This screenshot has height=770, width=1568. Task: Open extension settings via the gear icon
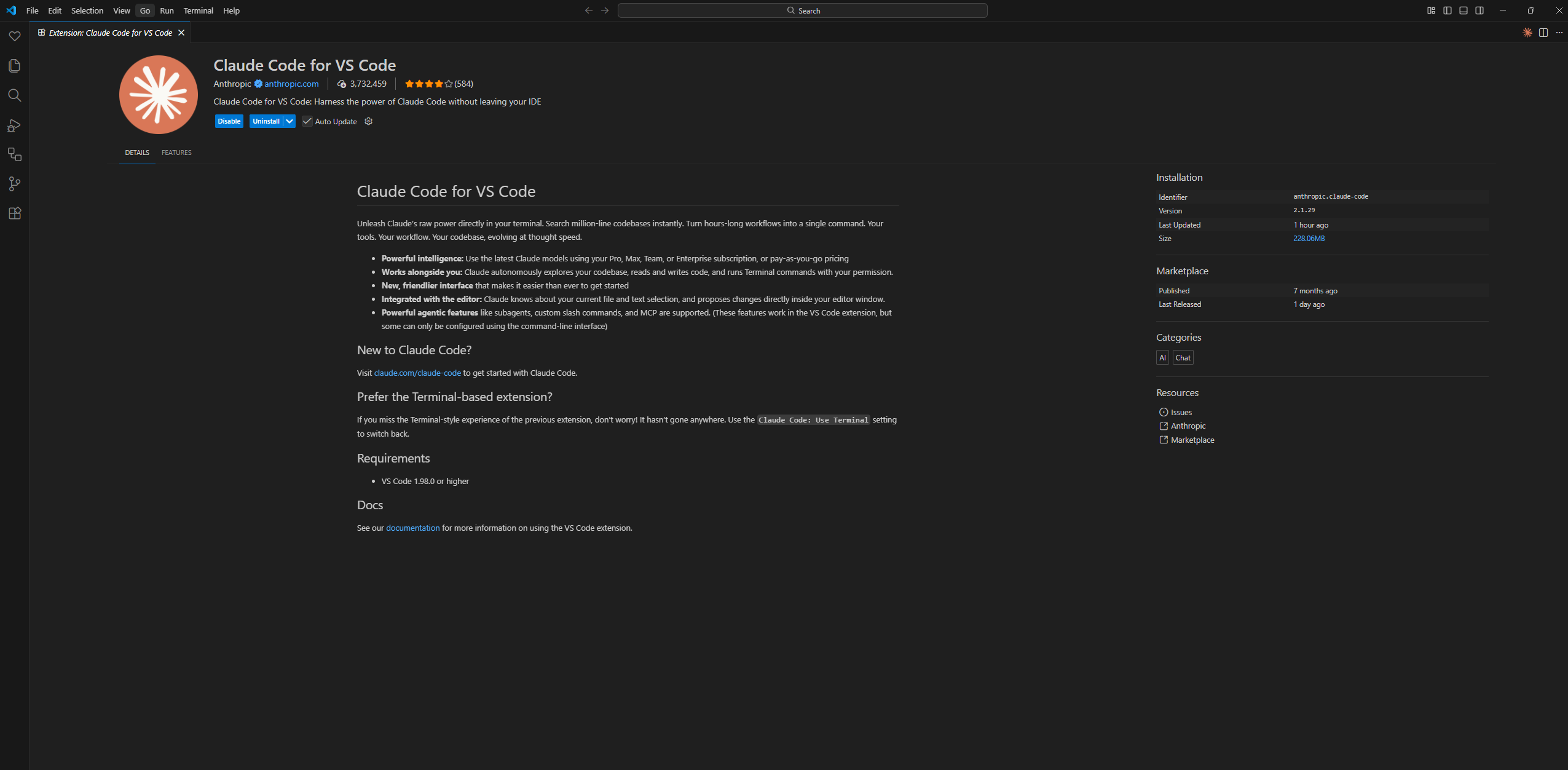tap(368, 121)
